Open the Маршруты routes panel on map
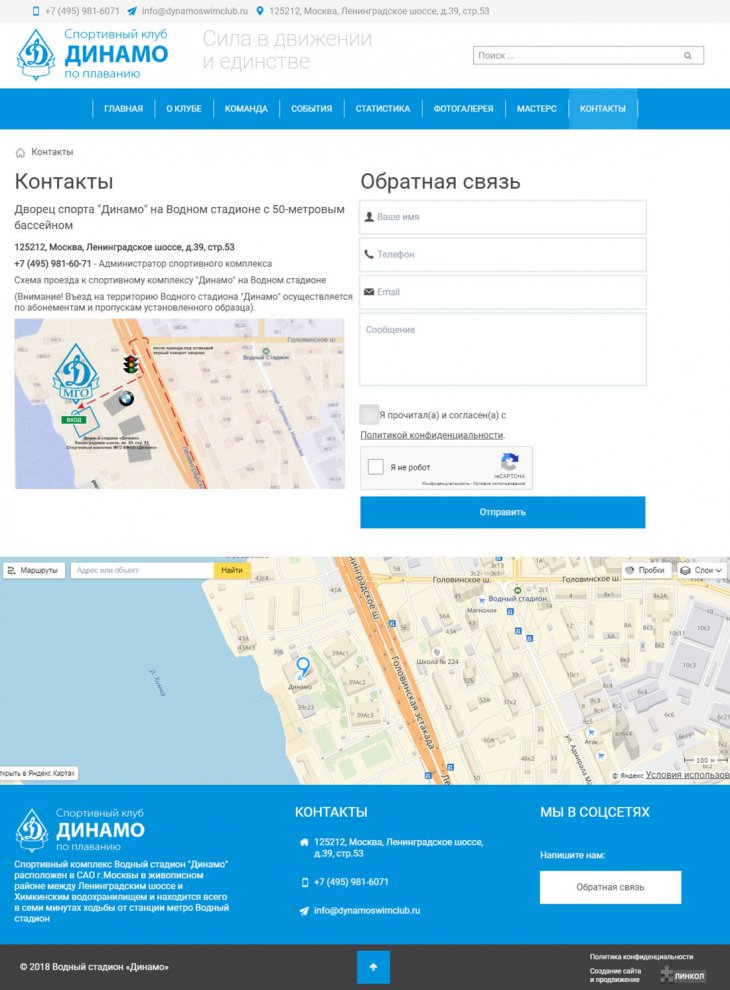 click(x=33, y=570)
